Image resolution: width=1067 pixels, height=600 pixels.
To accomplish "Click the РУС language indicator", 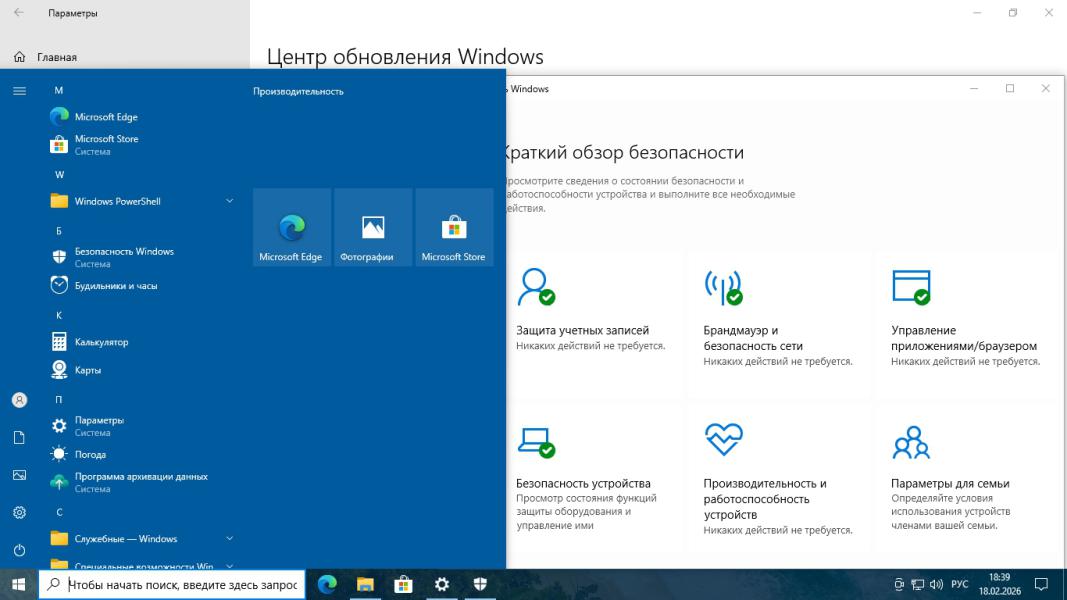I will pyautogui.click(x=959, y=584).
